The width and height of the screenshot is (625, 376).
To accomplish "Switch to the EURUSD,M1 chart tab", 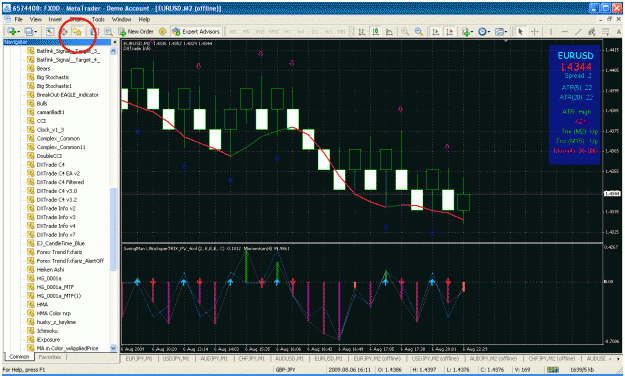I will point(328,358).
